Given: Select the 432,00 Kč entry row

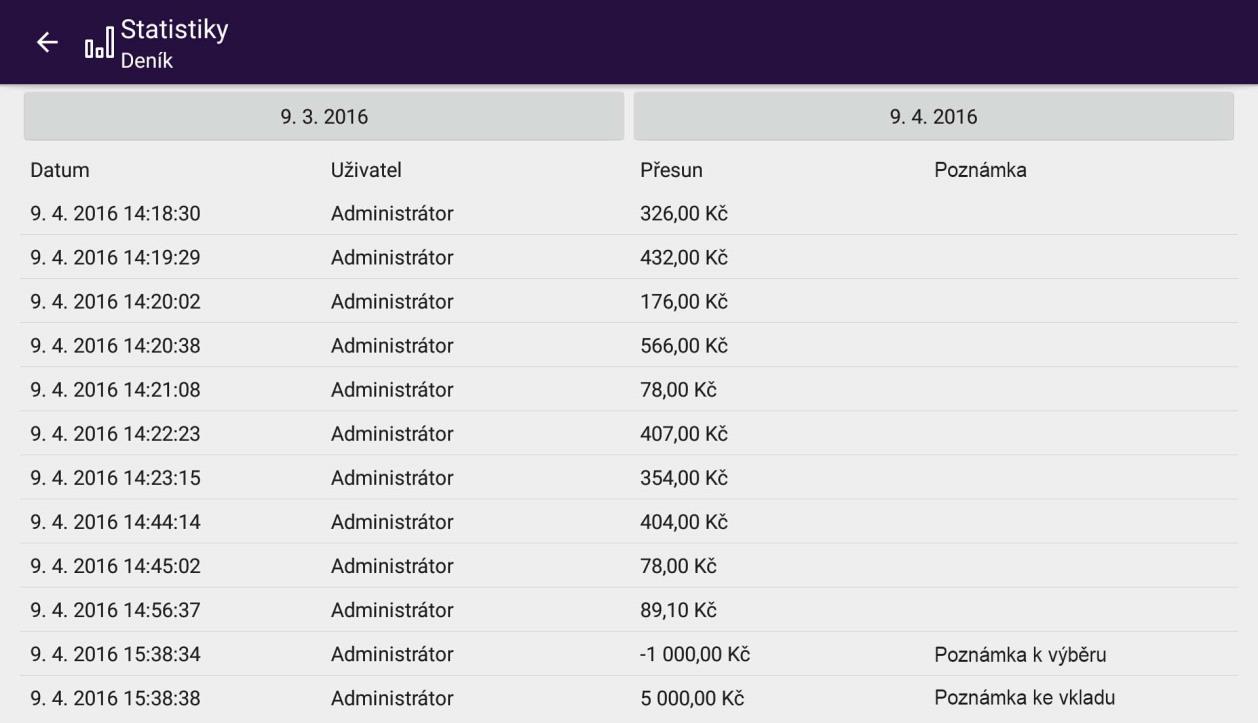Looking at the screenshot, I should click(683, 257).
